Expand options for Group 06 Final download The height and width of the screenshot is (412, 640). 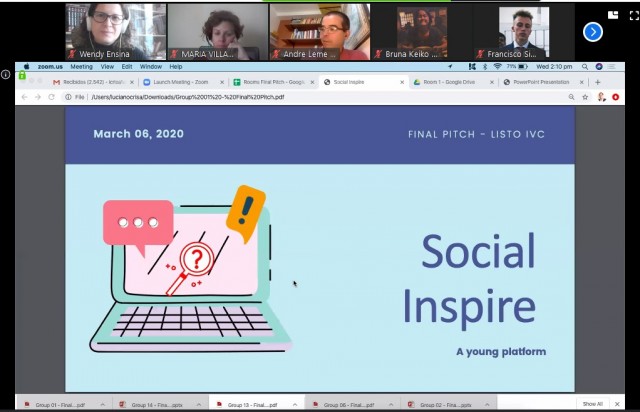point(393,404)
